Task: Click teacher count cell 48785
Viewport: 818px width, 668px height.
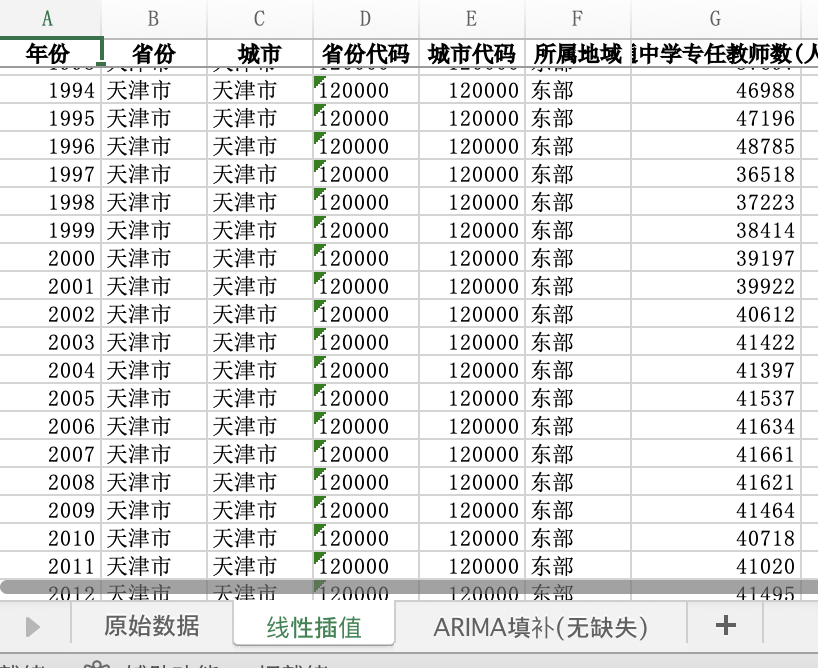Action: click(x=716, y=146)
